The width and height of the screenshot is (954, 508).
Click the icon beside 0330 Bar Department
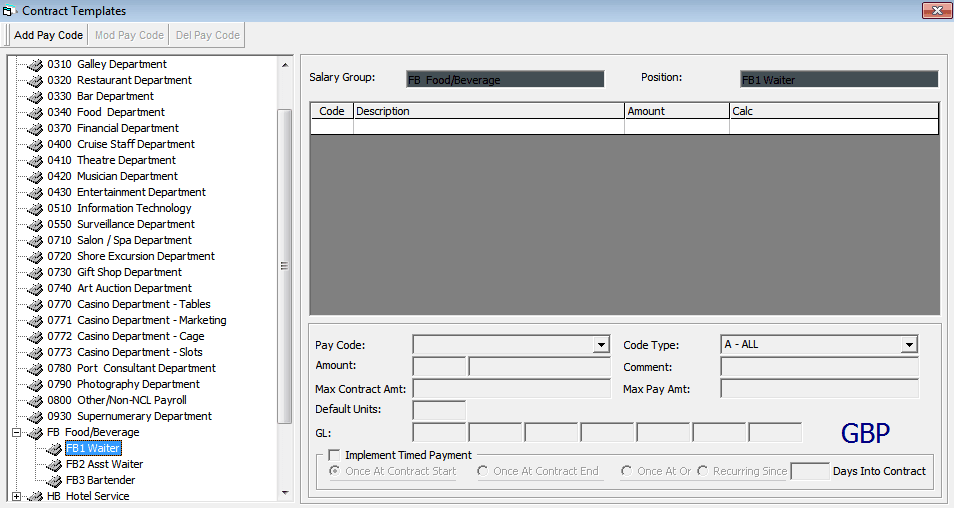(35, 96)
